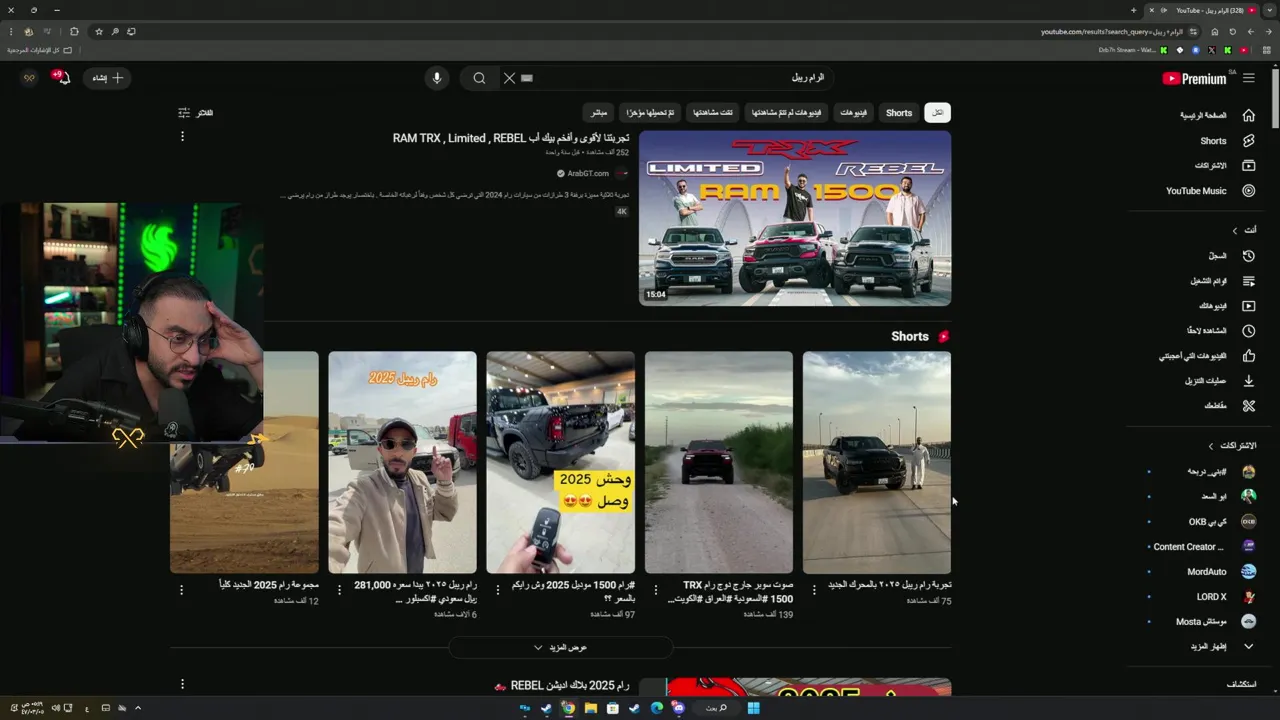The height and width of the screenshot is (720, 1280).
Task: Select the recently uploaded filter chip
Action: pos(649,113)
